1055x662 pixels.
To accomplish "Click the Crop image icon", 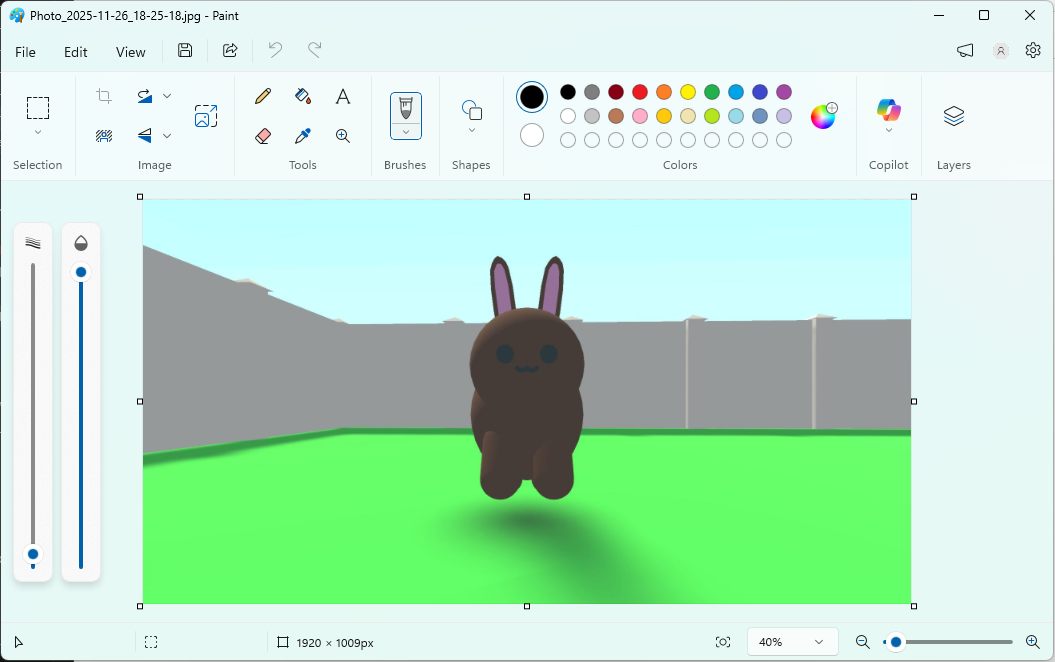I will (x=104, y=96).
